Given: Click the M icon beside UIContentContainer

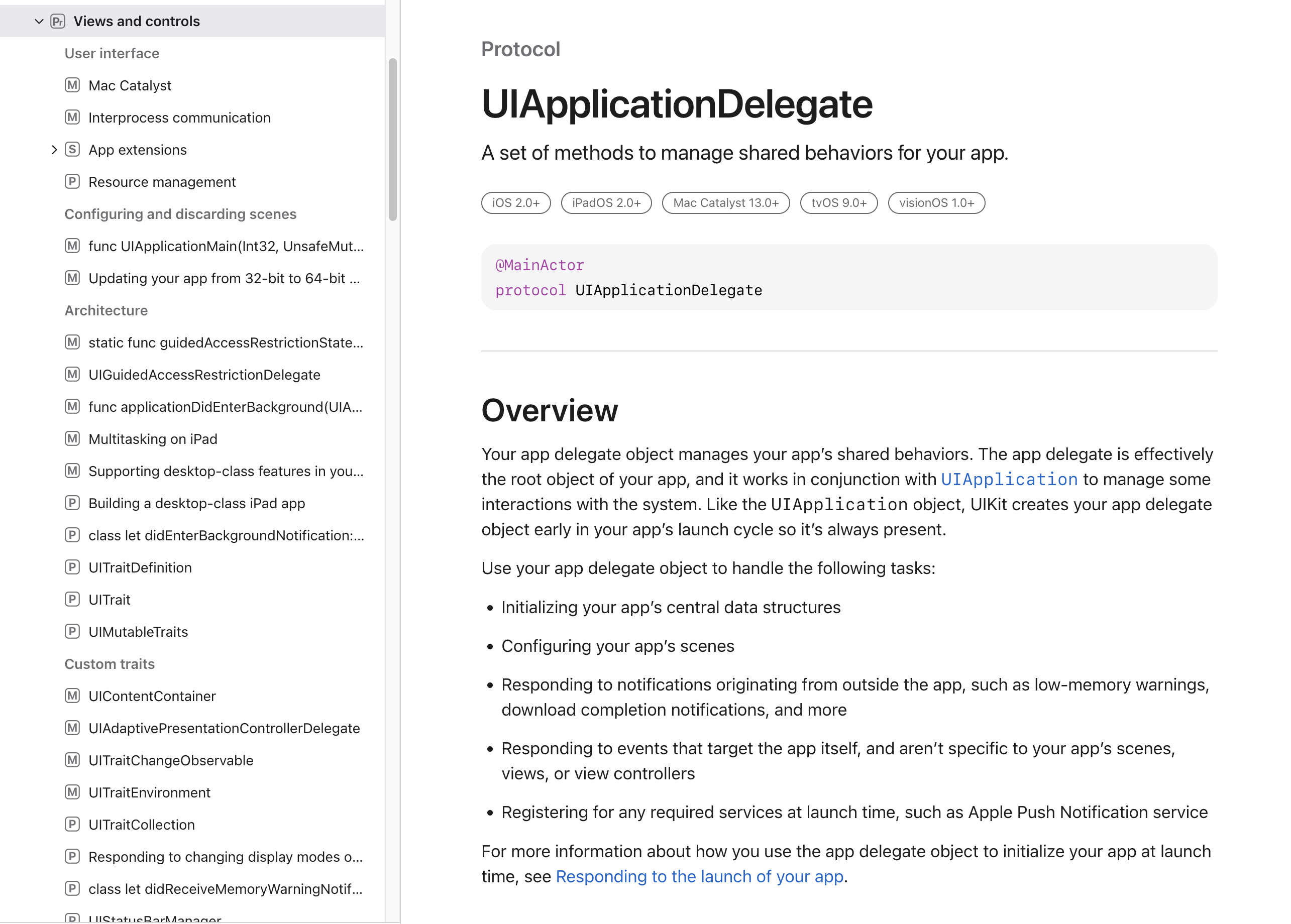Looking at the screenshot, I should click(72, 697).
